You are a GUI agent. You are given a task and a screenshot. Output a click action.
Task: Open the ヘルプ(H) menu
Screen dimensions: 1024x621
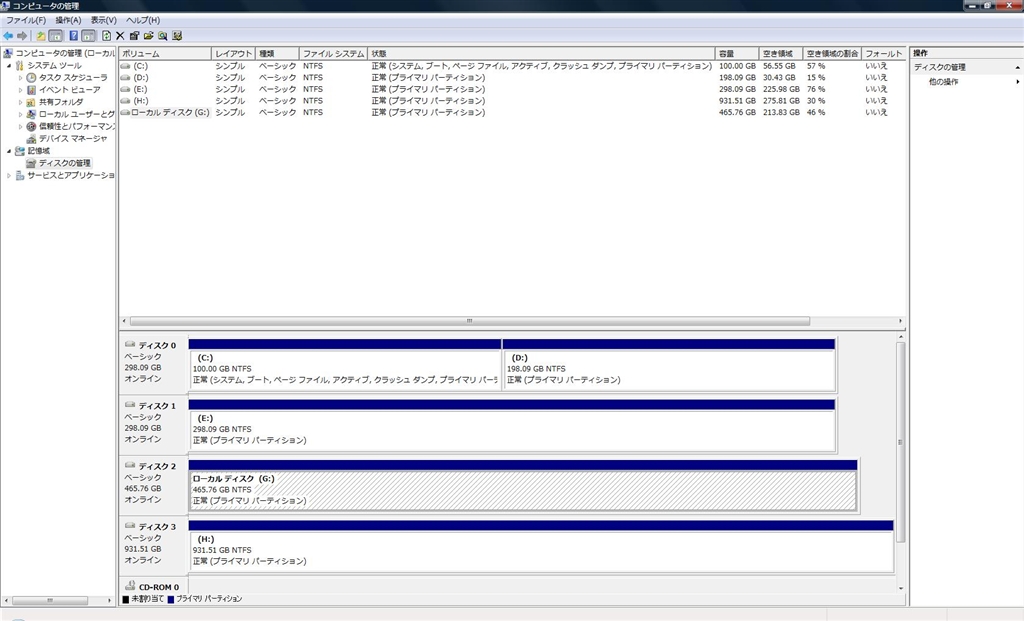click(143, 20)
